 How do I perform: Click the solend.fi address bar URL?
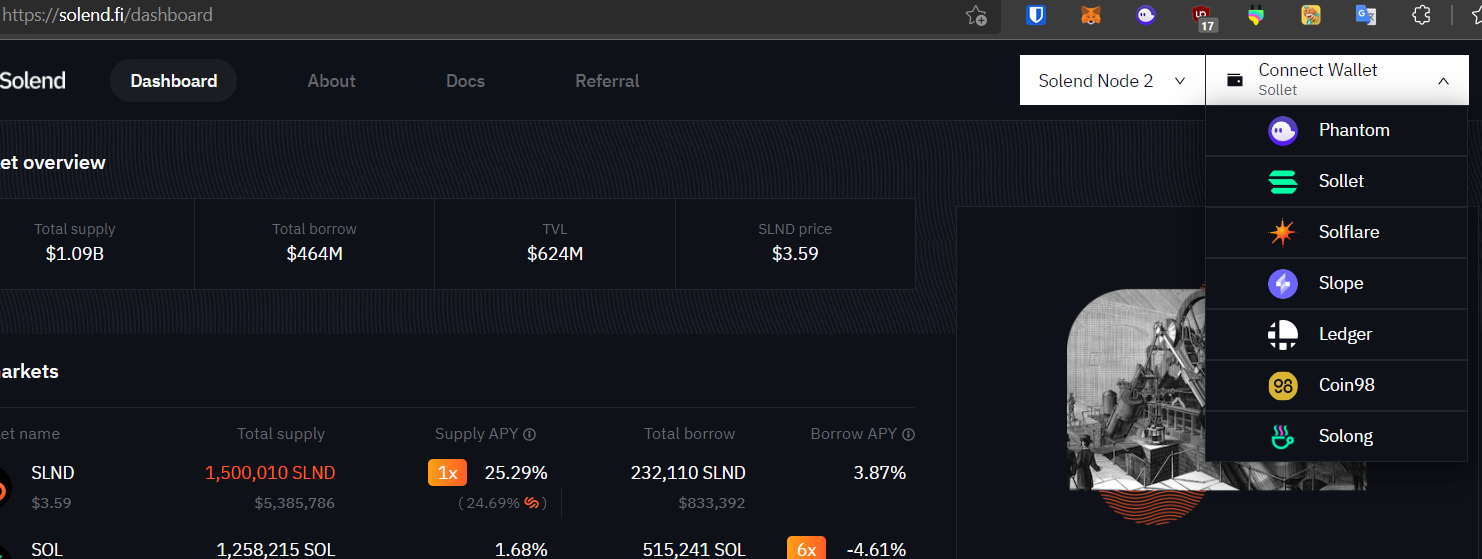[106, 15]
